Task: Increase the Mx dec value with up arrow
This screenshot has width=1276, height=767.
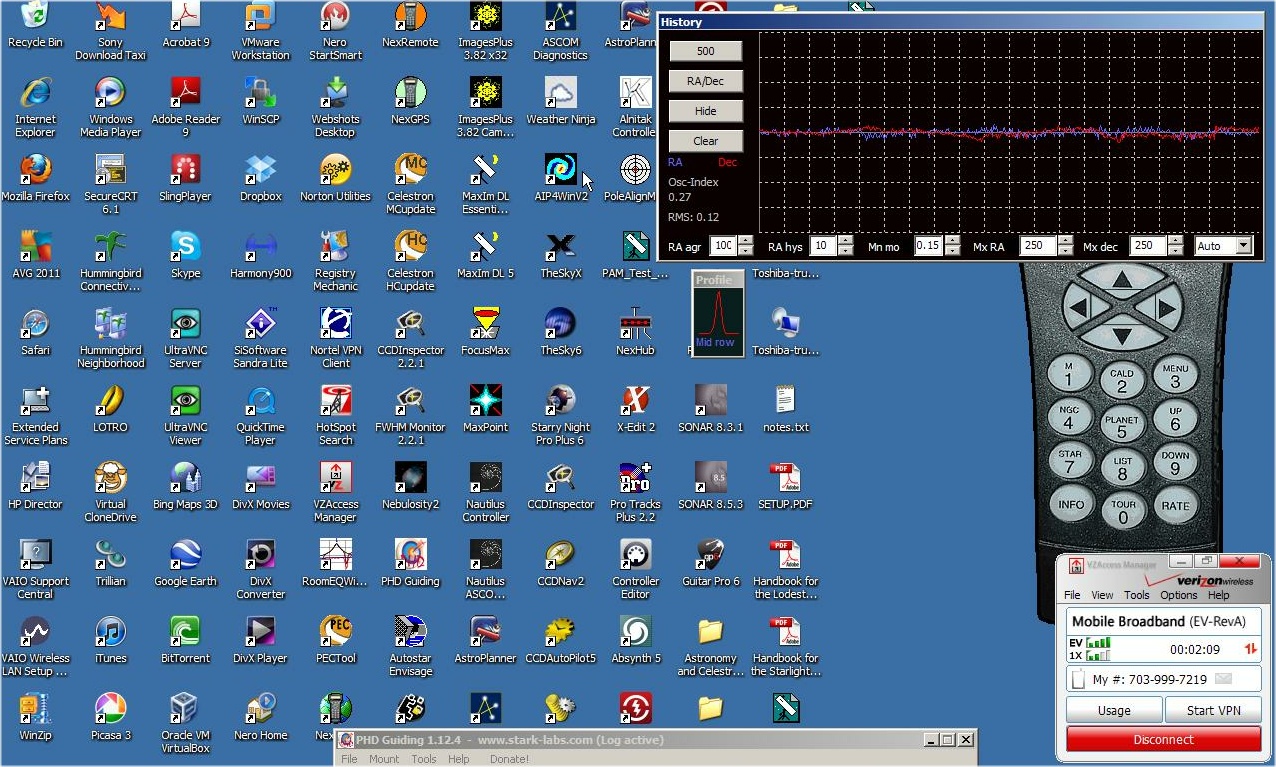Action: [x=1175, y=241]
